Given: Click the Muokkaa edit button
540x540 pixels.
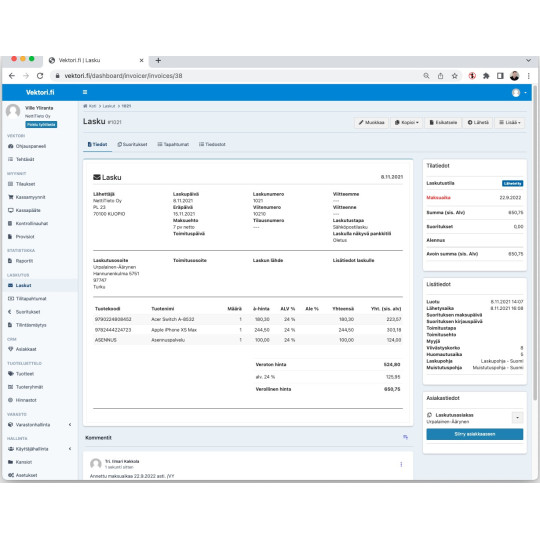Looking at the screenshot, I should pyautogui.click(x=371, y=122).
